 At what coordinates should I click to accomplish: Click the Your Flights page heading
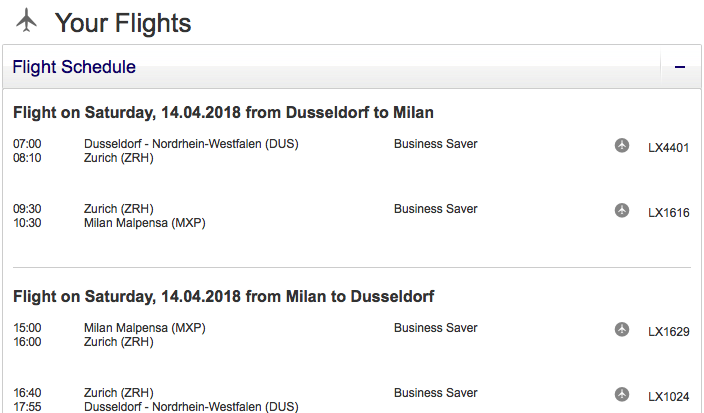122,22
